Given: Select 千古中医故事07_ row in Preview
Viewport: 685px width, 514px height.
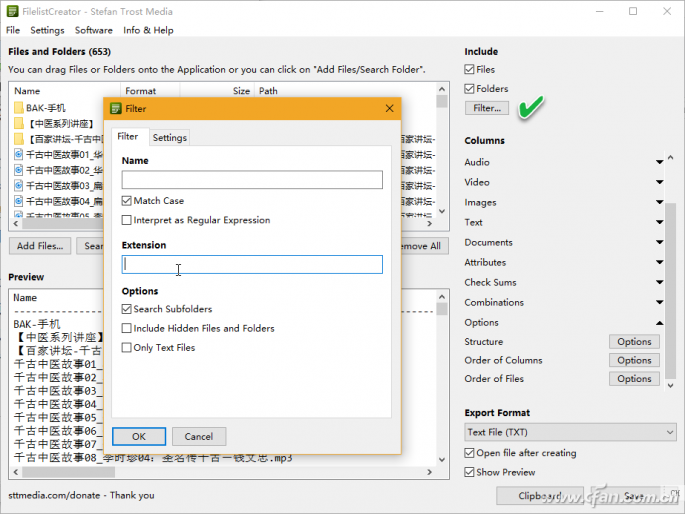Looking at the screenshot, I should (x=58, y=444).
